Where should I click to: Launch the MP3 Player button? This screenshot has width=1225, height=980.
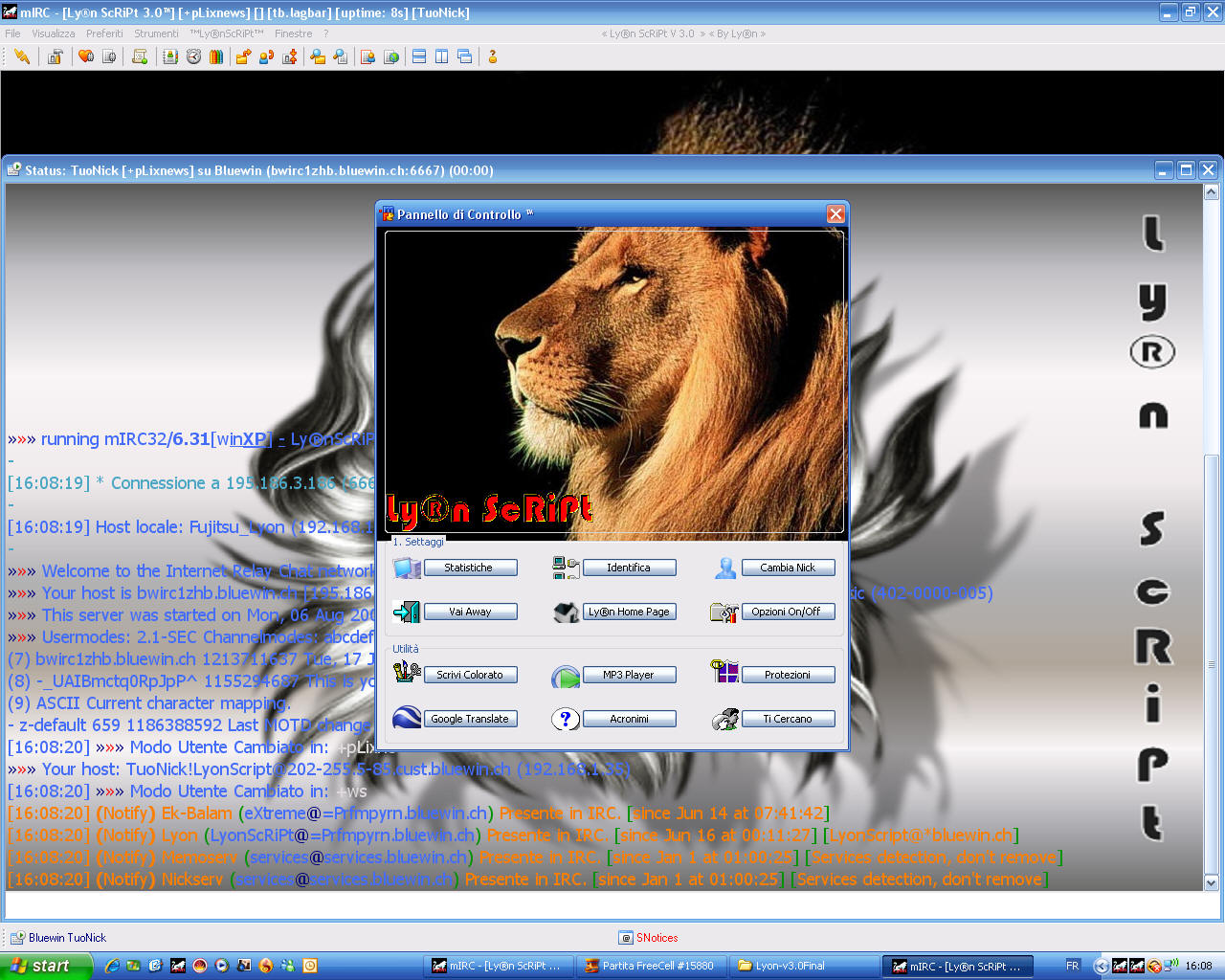tap(629, 675)
